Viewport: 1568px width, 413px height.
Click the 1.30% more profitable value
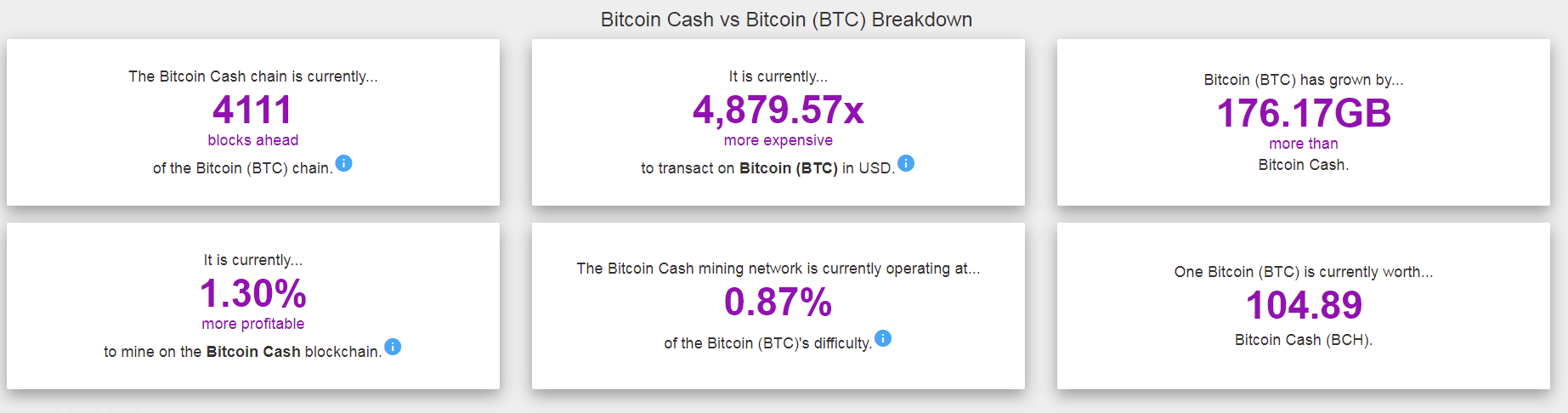click(253, 293)
